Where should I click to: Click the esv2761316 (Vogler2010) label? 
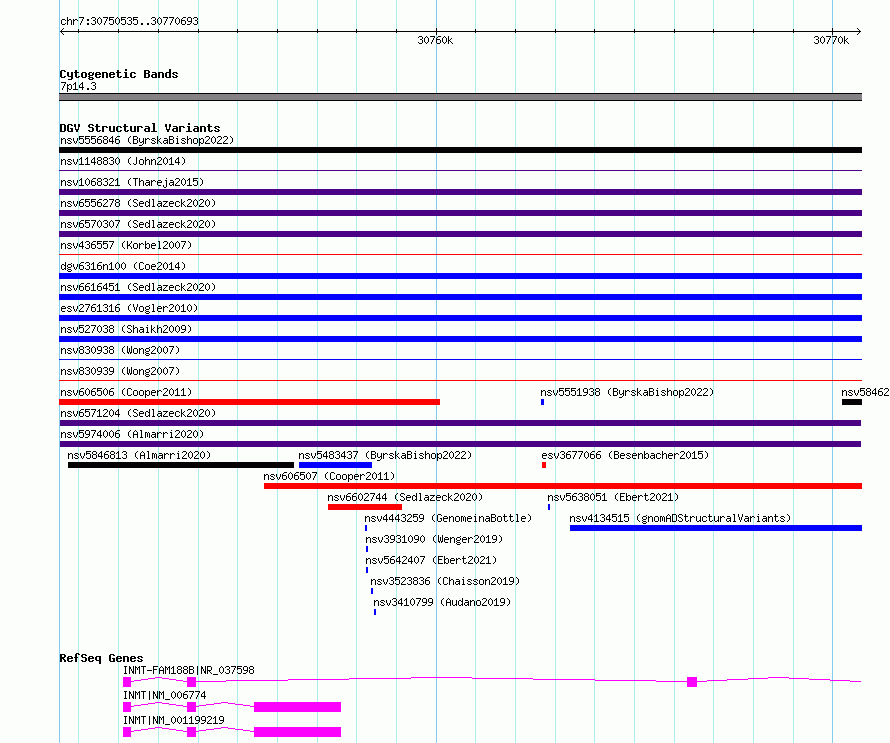pos(129,308)
